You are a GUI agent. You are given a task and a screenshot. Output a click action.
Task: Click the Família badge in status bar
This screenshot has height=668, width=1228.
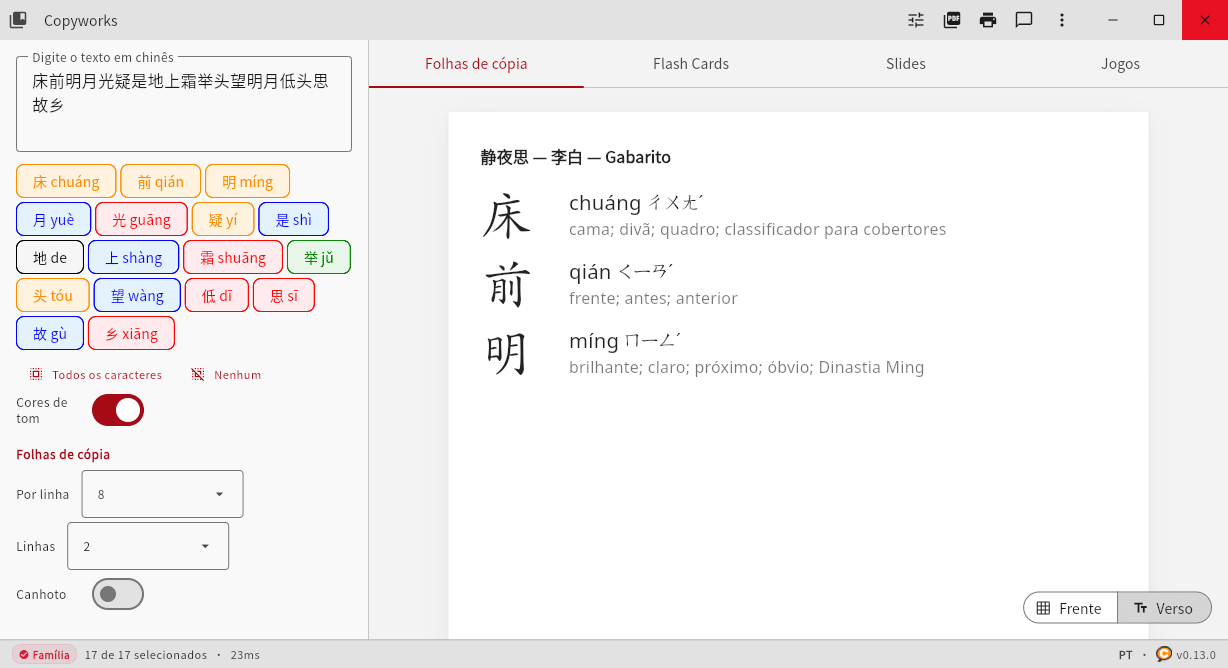pyautogui.click(x=45, y=655)
